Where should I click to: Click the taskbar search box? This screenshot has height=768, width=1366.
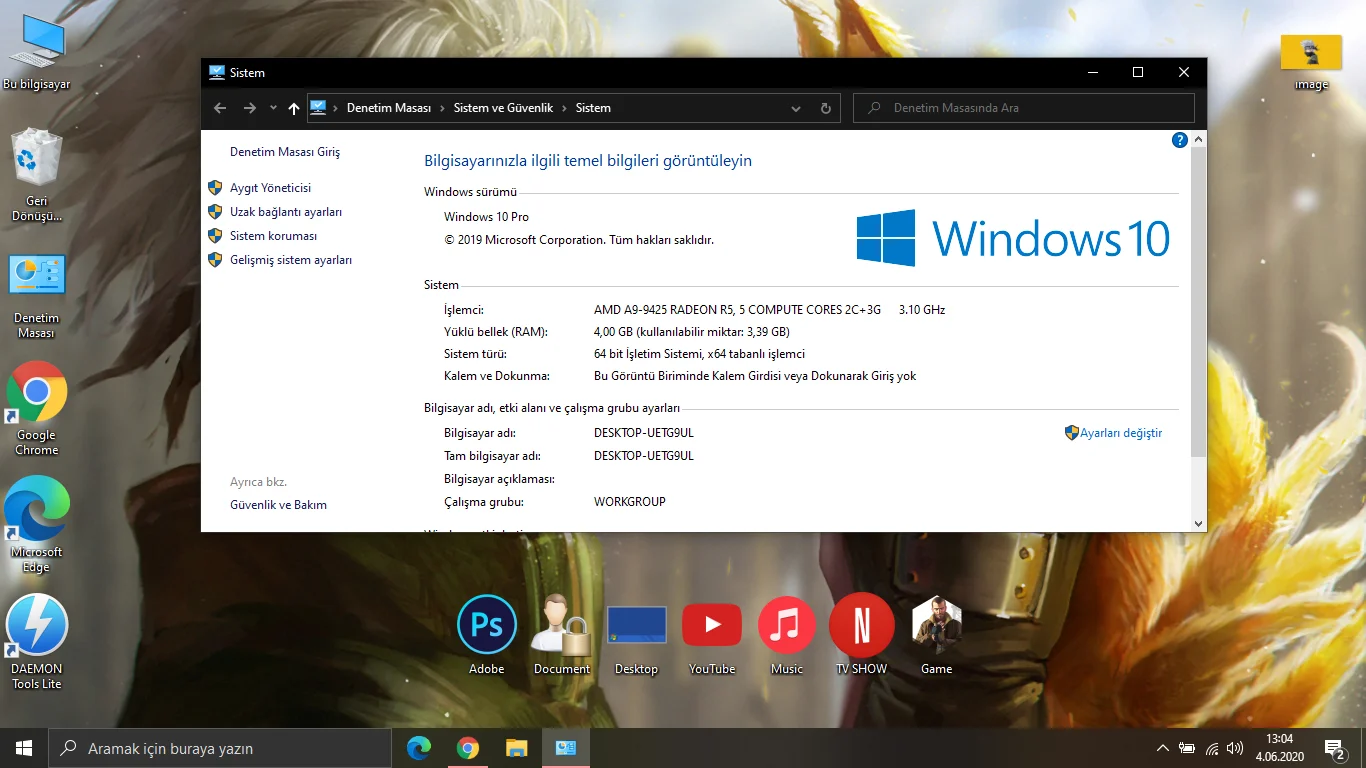(220, 748)
